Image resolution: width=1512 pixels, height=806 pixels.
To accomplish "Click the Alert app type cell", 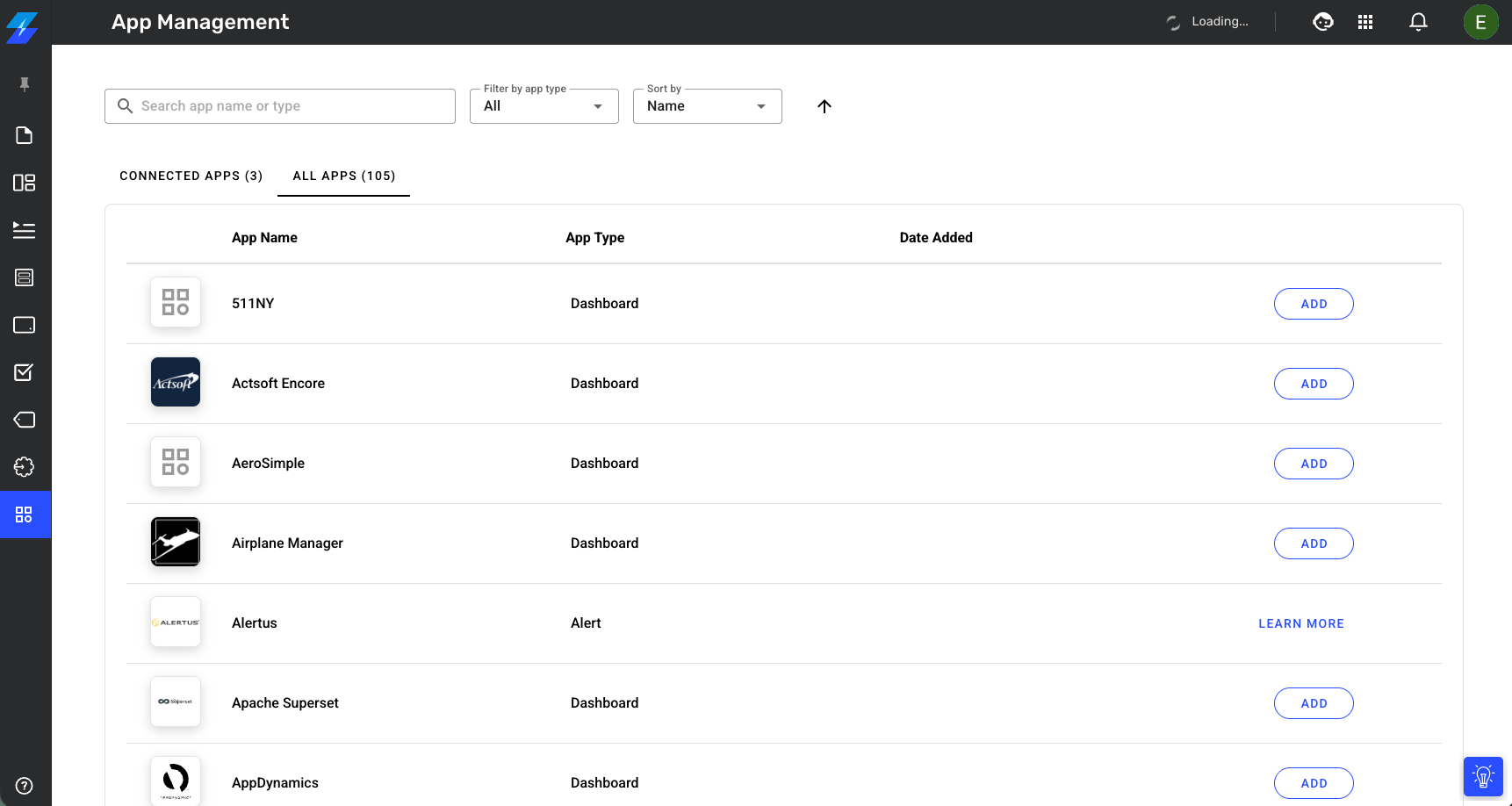I will click(x=586, y=623).
